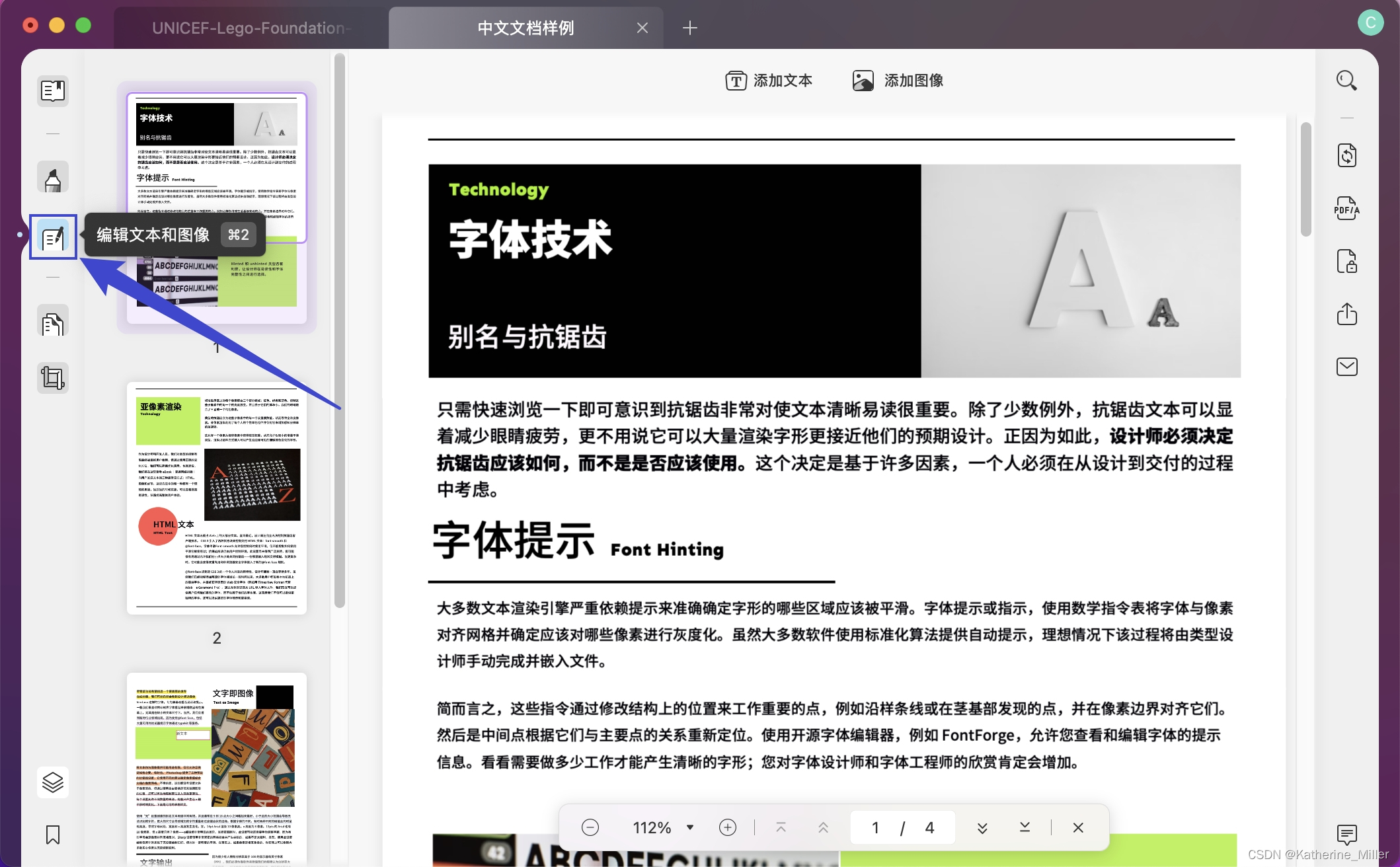Send the file by email icon
Screen dimensions: 1400x867
1346,367
